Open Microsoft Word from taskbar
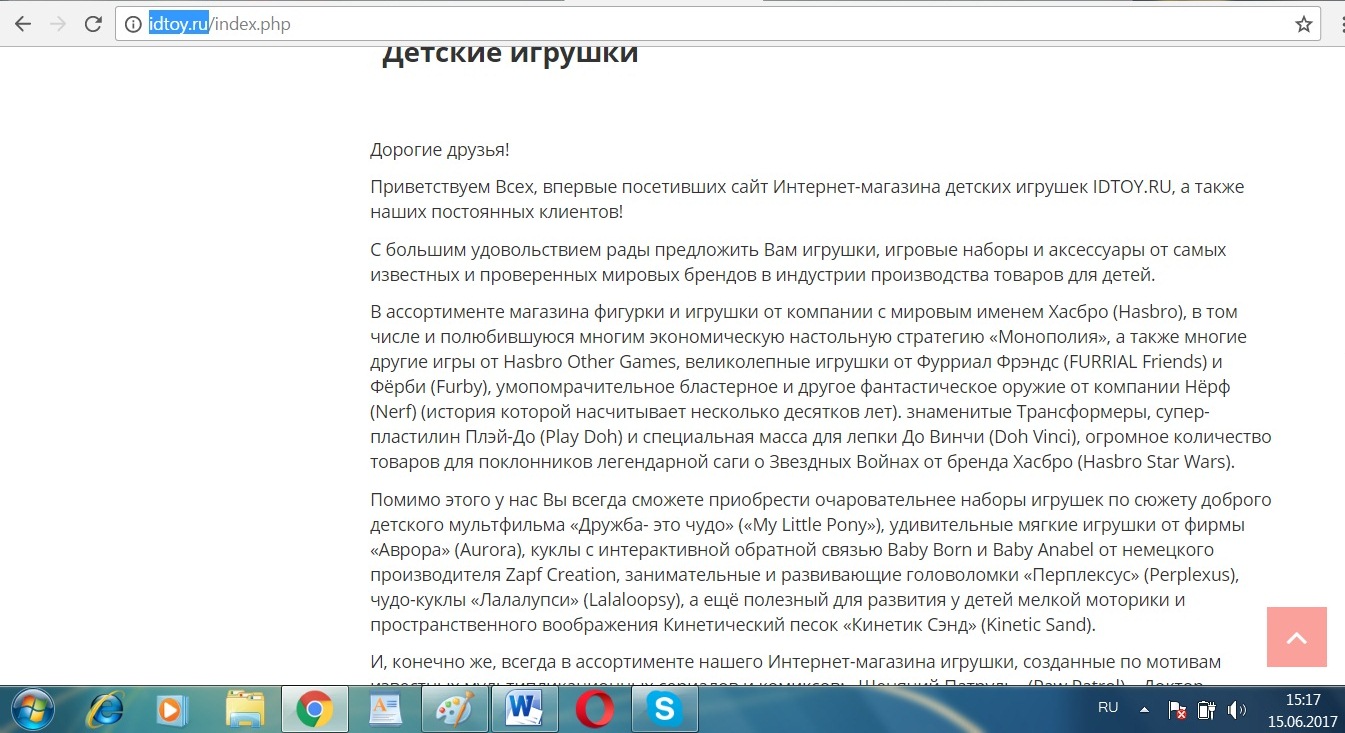 pyautogui.click(x=525, y=709)
